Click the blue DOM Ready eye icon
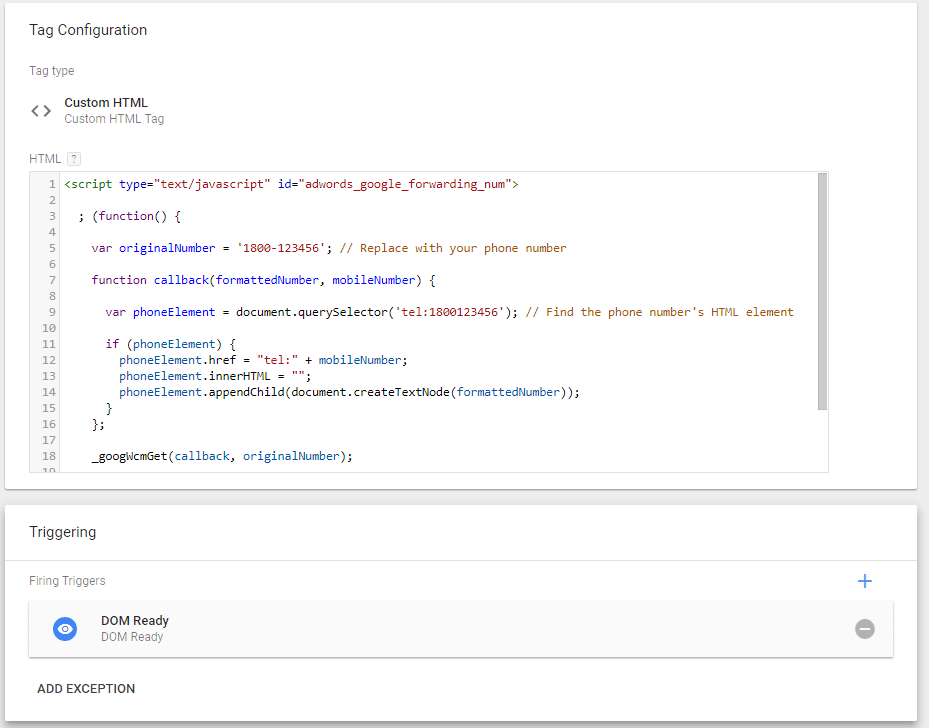The image size is (929, 728). click(65, 629)
